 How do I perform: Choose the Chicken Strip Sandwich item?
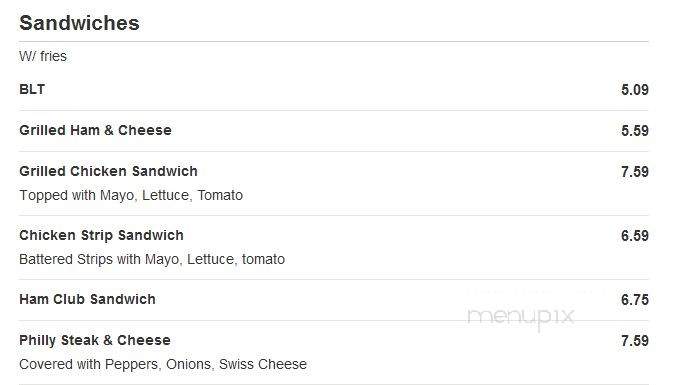click(101, 235)
